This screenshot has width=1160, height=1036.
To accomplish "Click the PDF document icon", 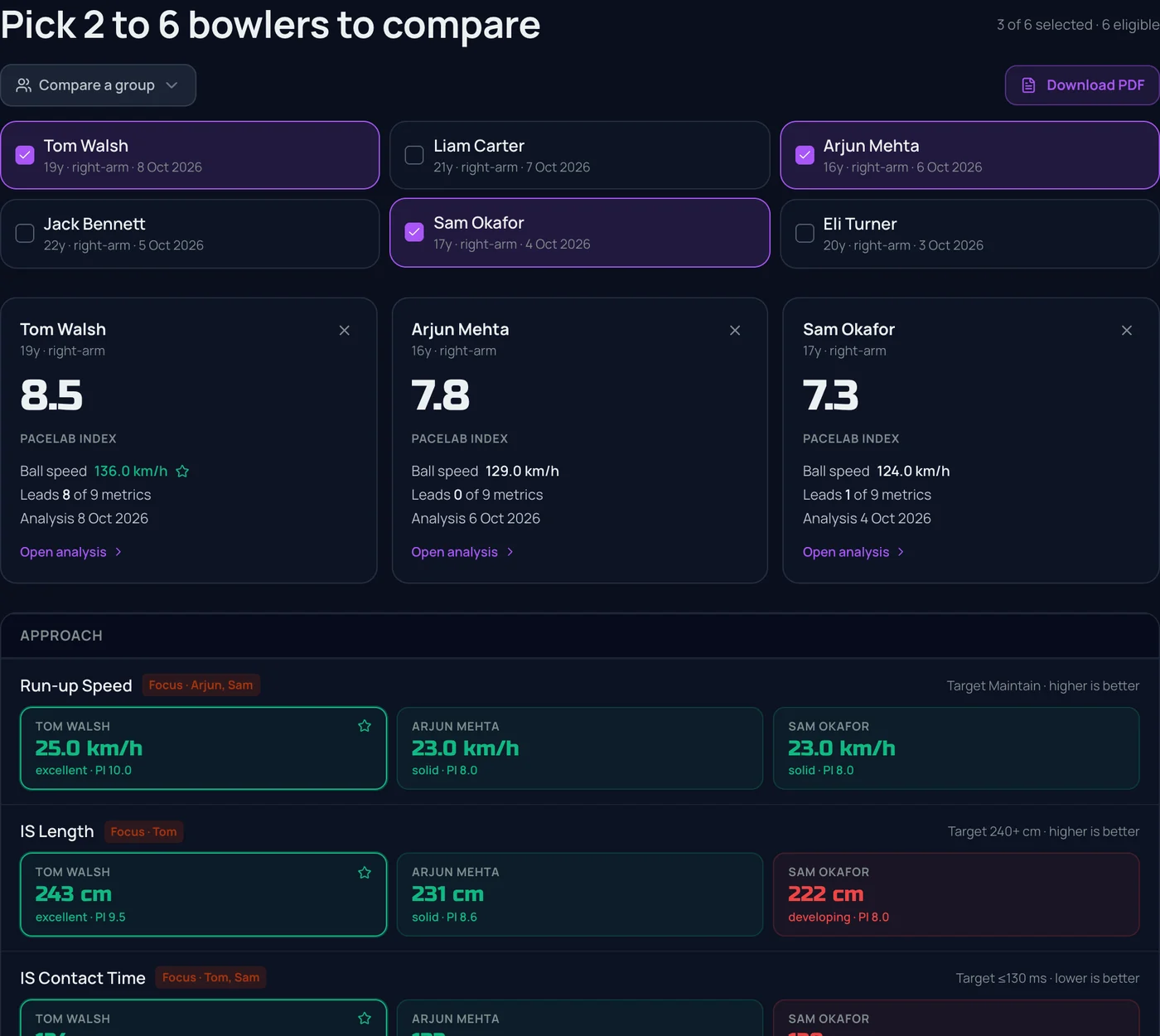I will 1028,85.
